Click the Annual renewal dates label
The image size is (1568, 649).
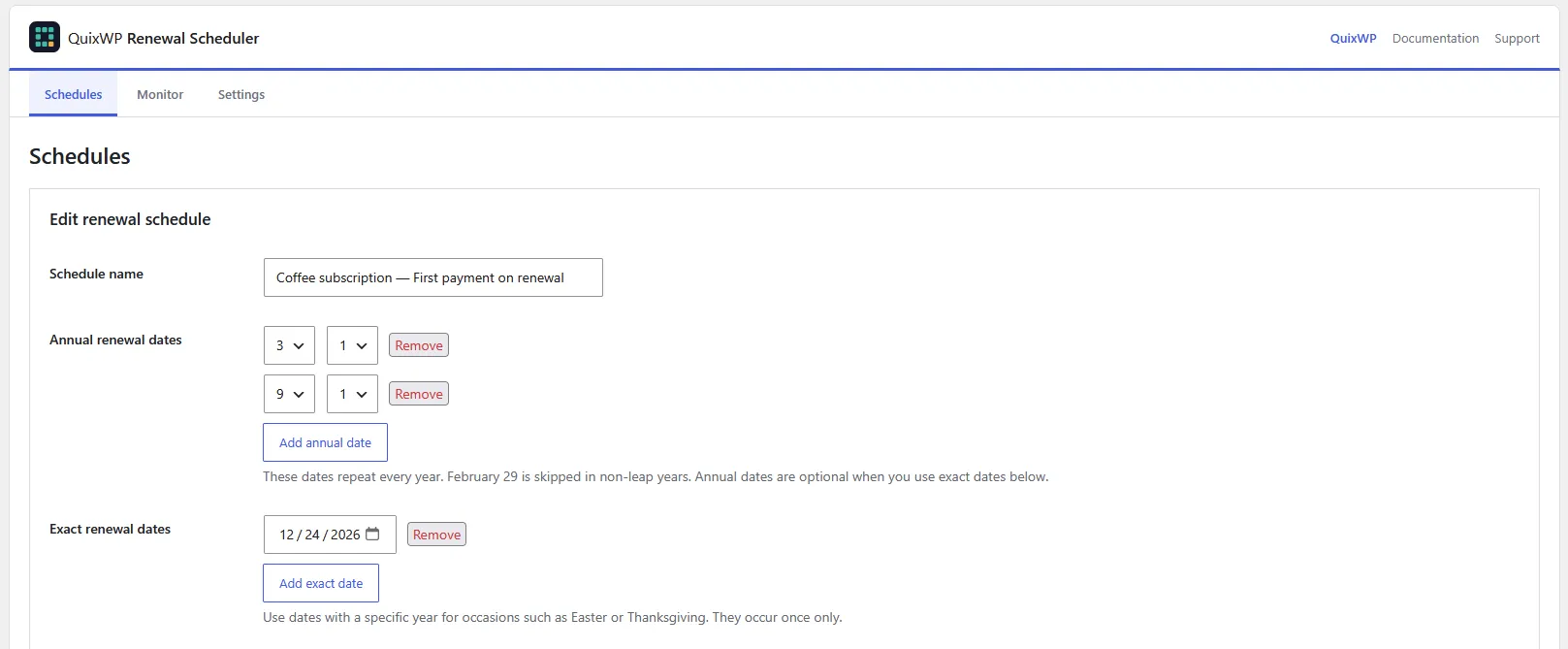pos(115,340)
